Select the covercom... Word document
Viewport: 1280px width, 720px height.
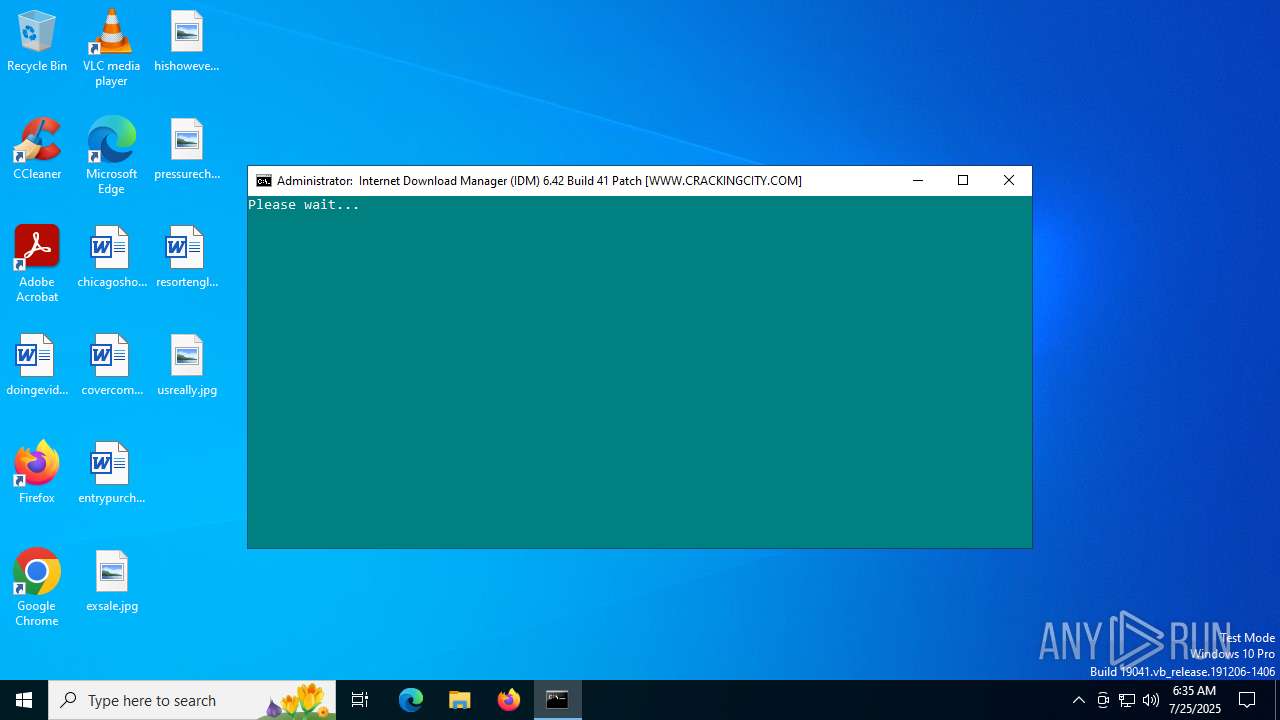tap(111, 366)
